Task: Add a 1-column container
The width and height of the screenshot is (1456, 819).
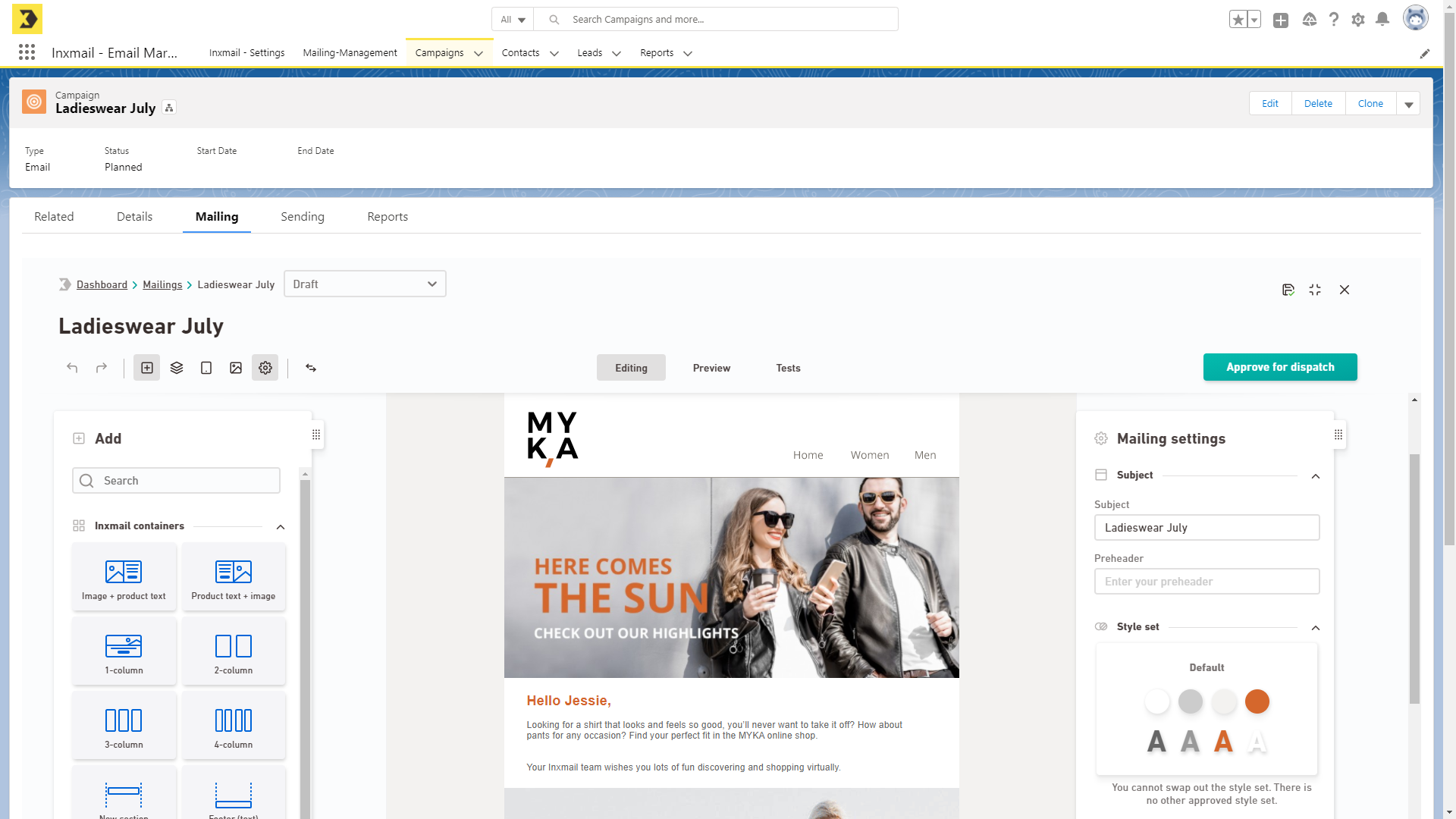Action: click(x=124, y=651)
